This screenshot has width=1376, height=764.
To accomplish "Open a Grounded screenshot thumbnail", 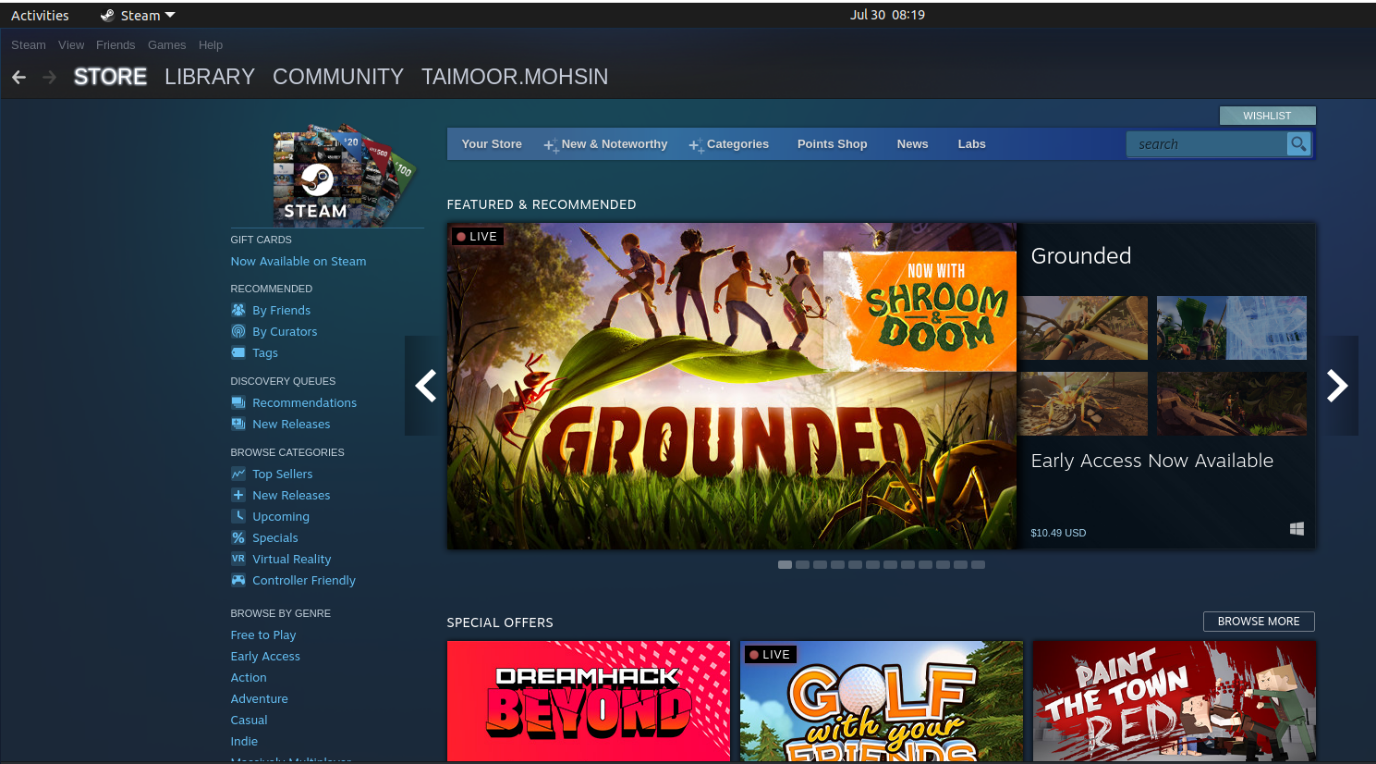I will (x=1084, y=327).
